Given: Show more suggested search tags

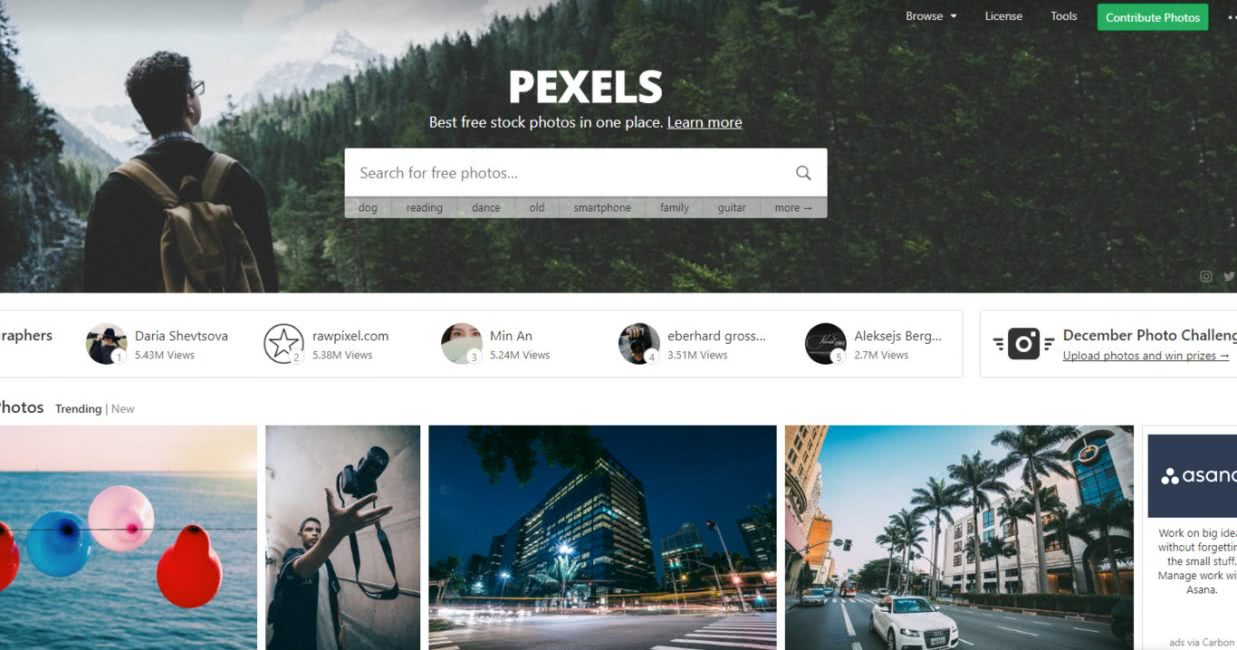Looking at the screenshot, I should click(793, 208).
